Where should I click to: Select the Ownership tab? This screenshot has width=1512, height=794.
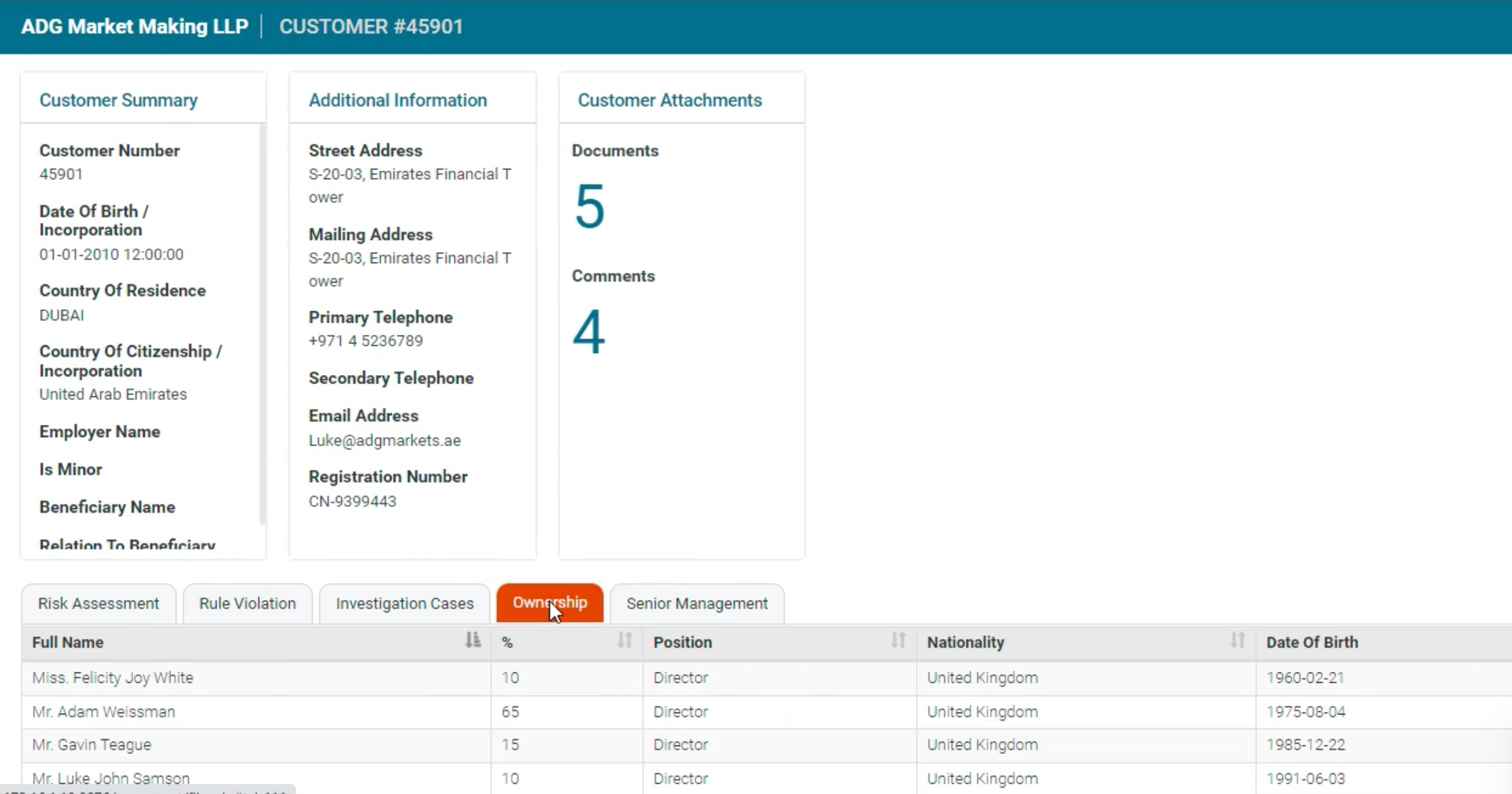coord(549,602)
